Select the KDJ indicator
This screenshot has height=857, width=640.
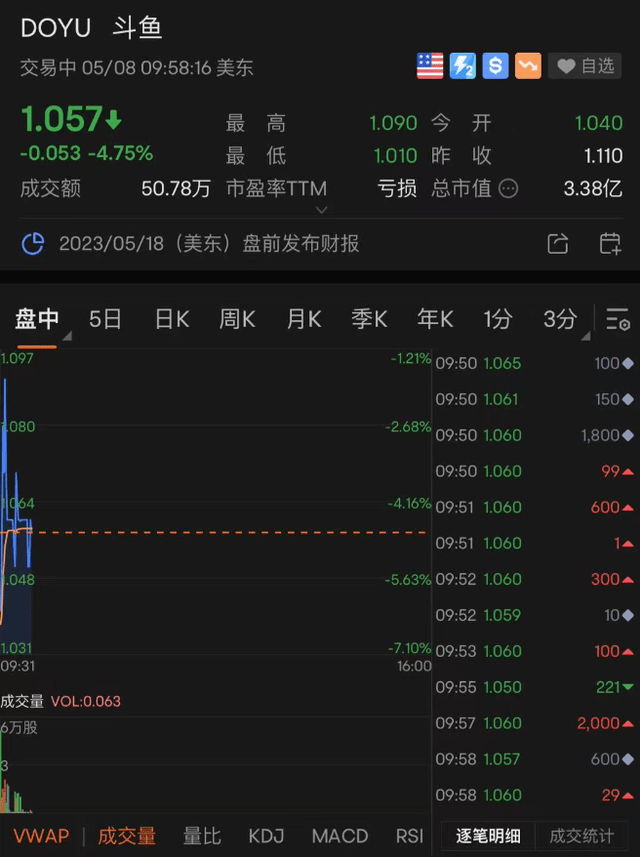(x=266, y=836)
